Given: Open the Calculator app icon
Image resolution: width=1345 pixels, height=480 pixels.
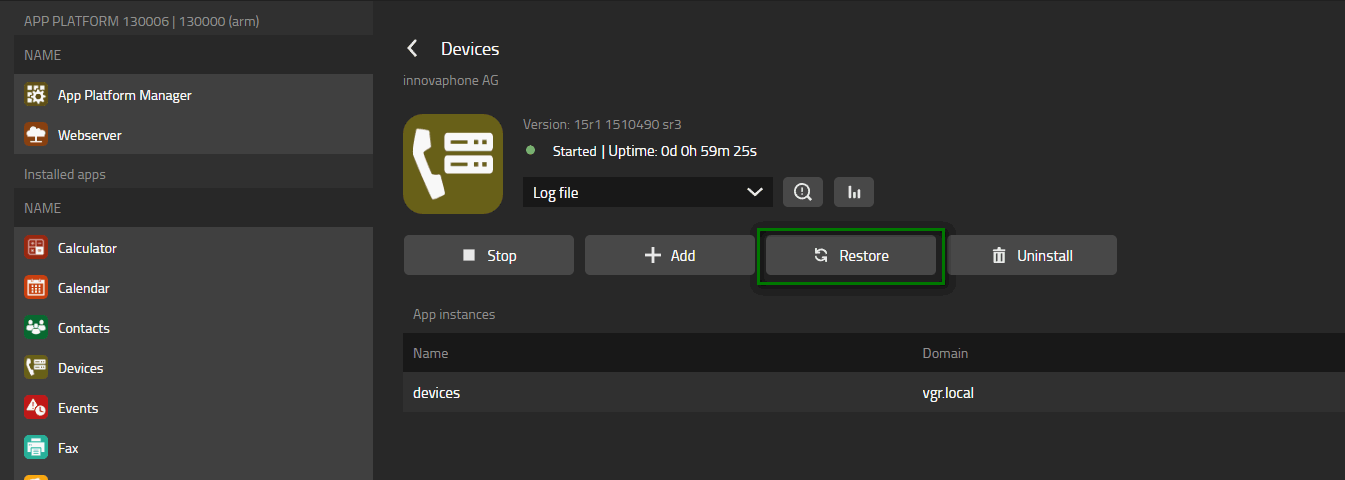Looking at the screenshot, I should [x=36, y=248].
